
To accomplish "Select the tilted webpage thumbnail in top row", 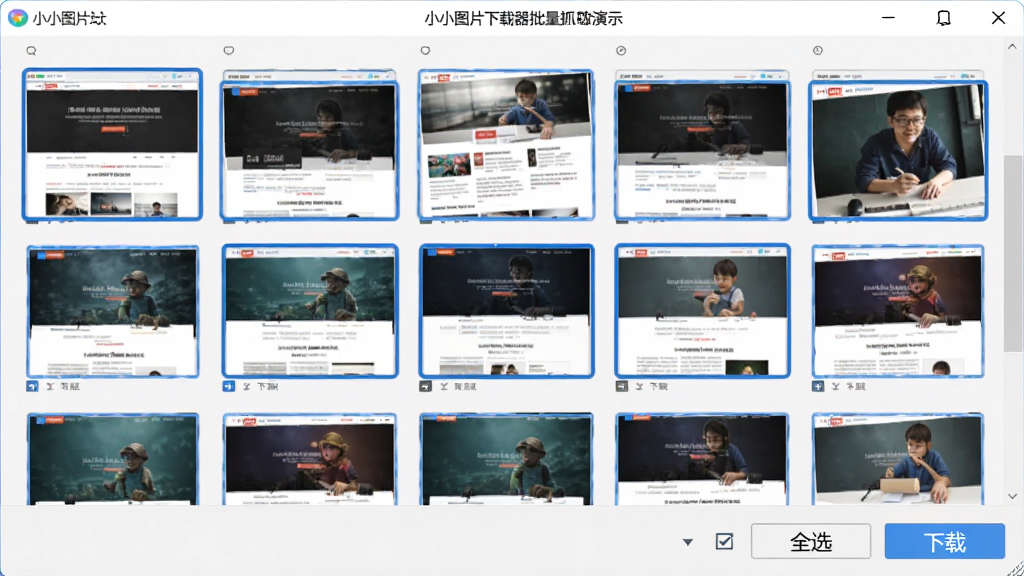I will click(x=506, y=144).
